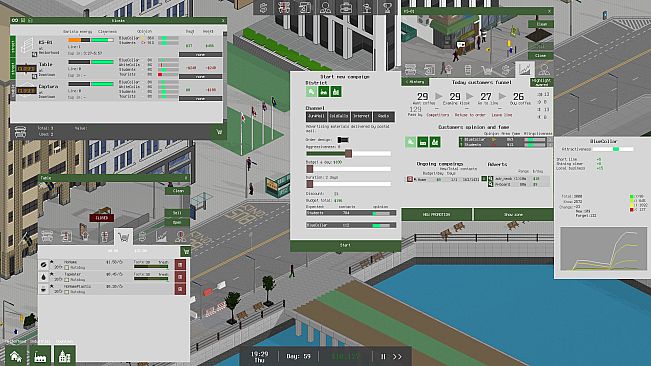Open the cart tab in KS-01 window
The image size is (651, 366).
point(487,70)
